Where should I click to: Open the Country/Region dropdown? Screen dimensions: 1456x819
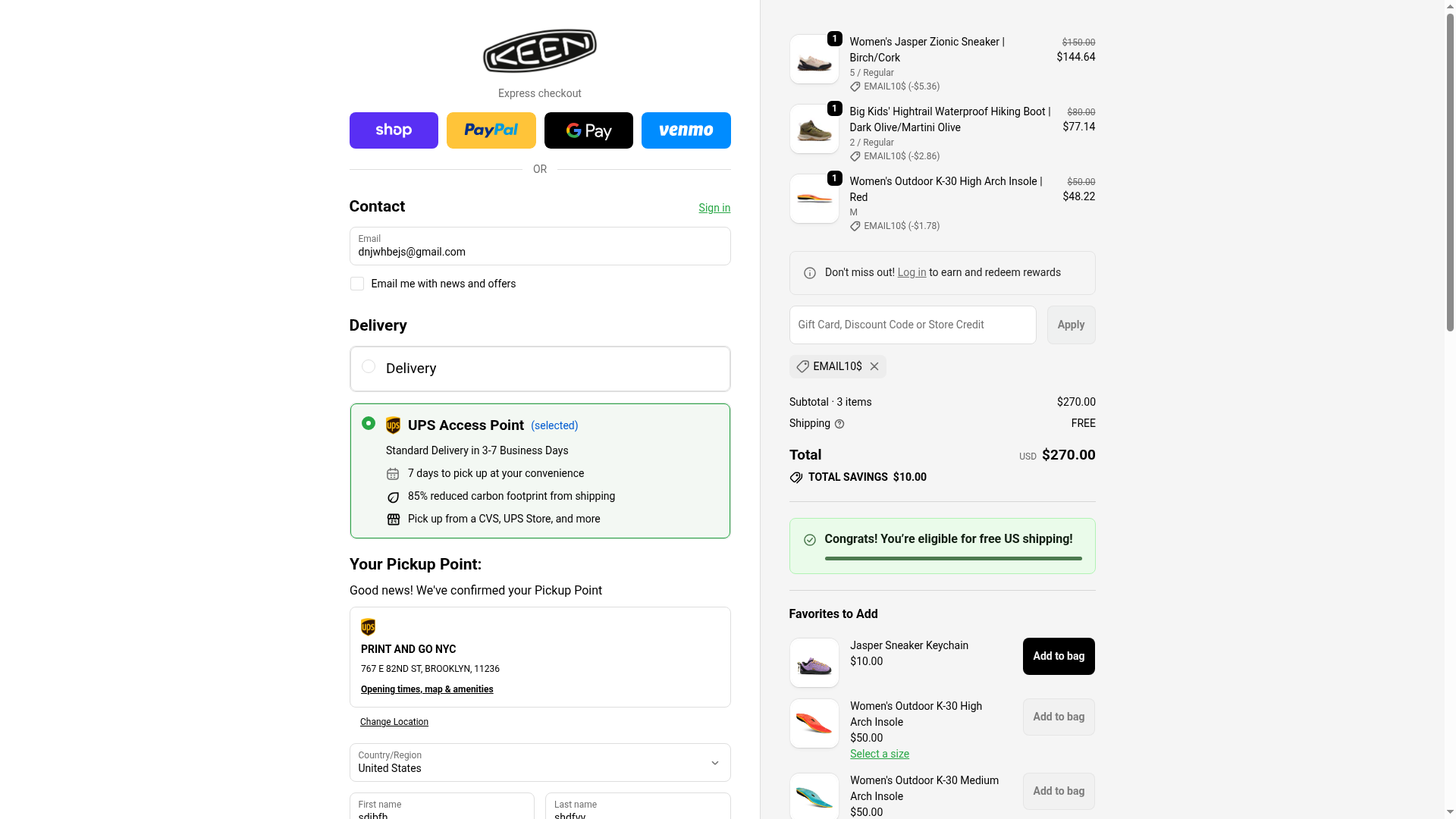coord(539,762)
